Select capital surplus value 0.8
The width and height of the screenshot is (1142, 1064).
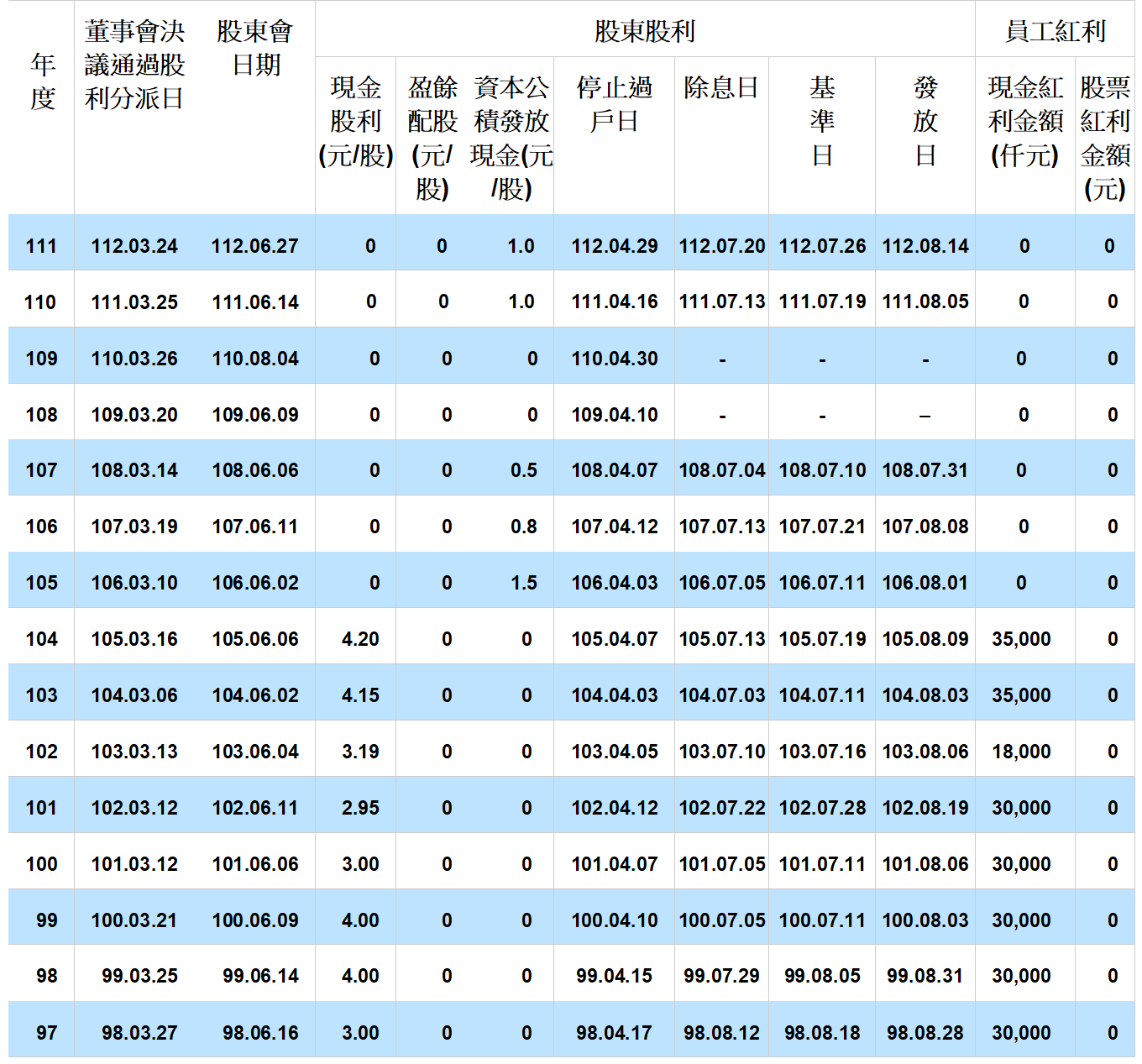pyautogui.click(x=524, y=527)
